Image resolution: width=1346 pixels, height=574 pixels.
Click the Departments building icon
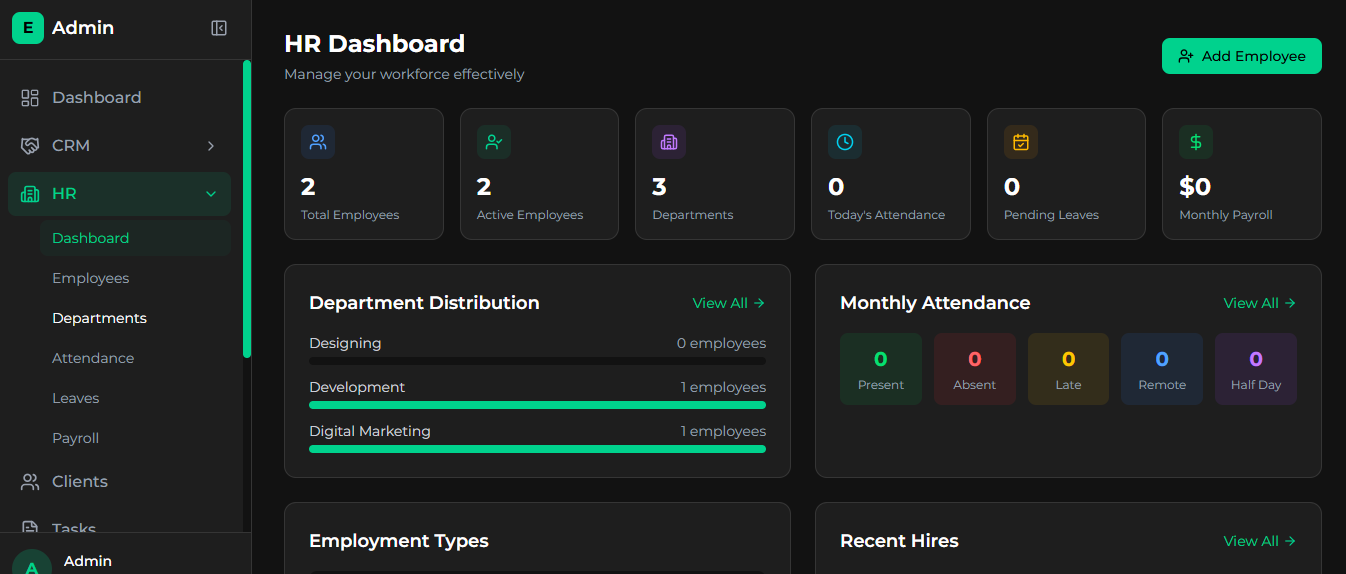point(669,142)
